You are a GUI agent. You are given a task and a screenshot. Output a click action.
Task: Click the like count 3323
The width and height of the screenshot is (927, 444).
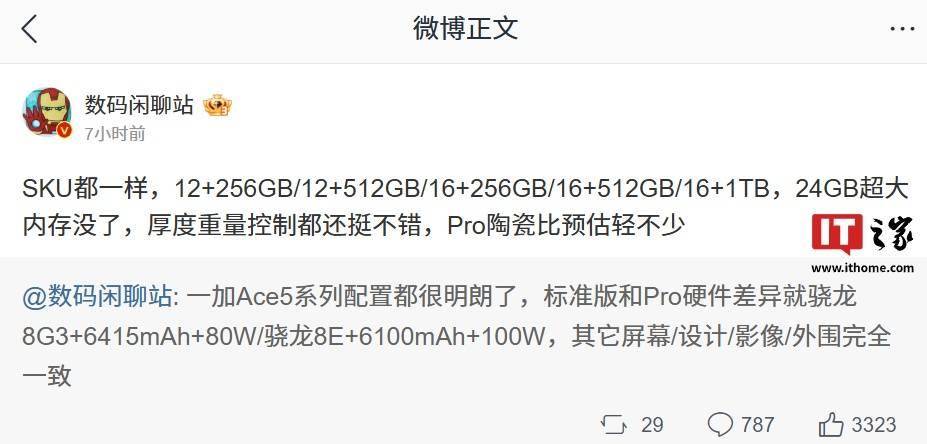(x=874, y=424)
